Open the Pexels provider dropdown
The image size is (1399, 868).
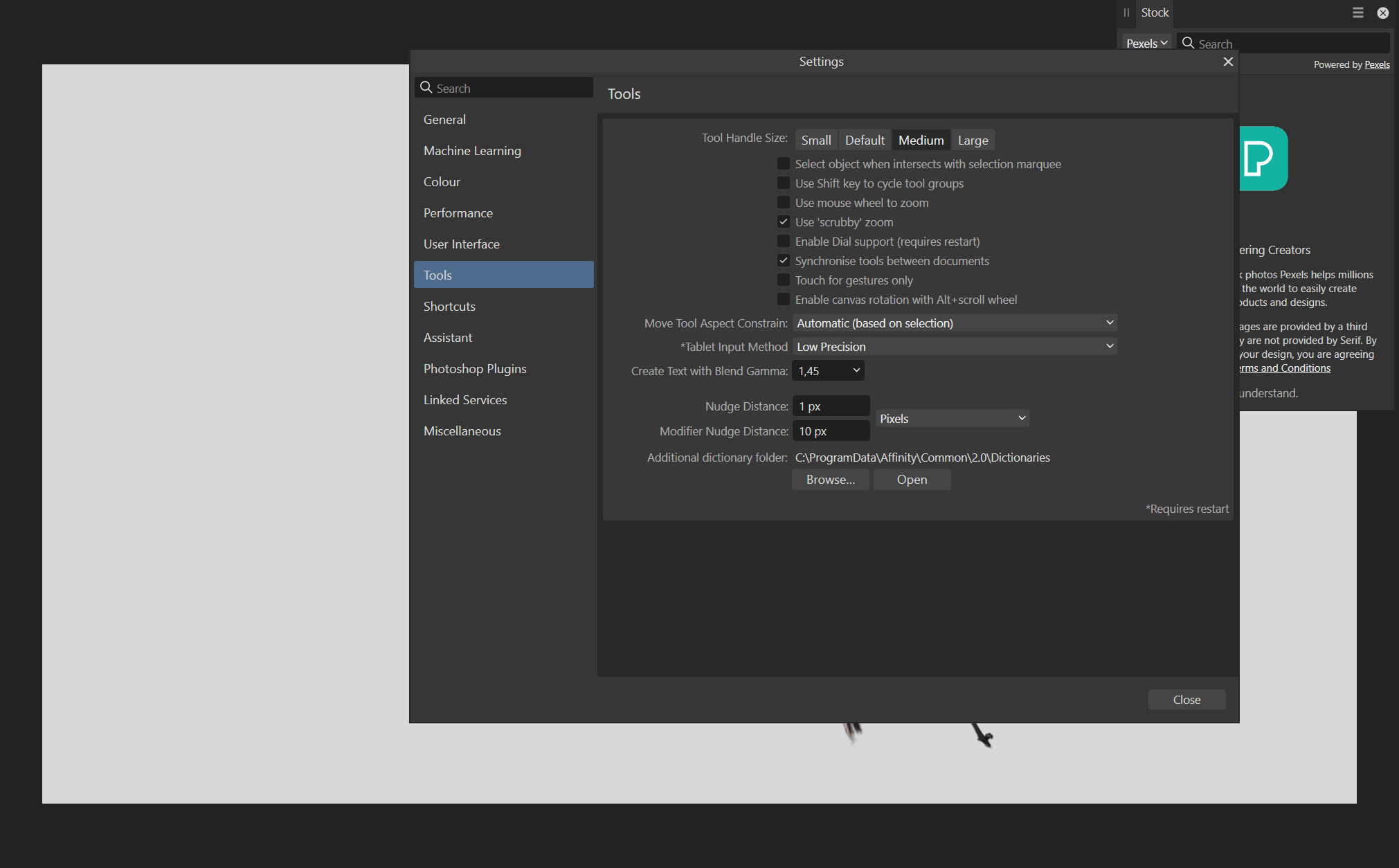[1146, 43]
